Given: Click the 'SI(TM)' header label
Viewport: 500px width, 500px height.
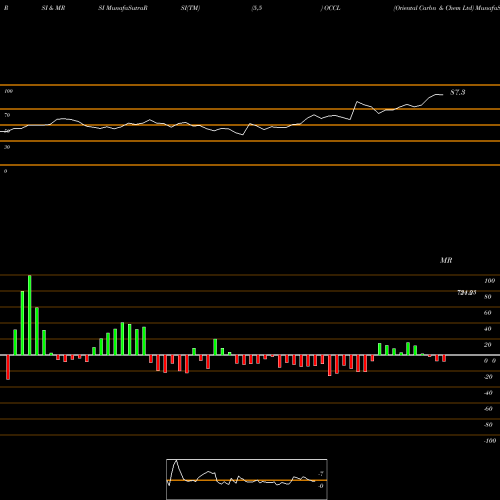Looking at the screenshot, I should (190, 8).
